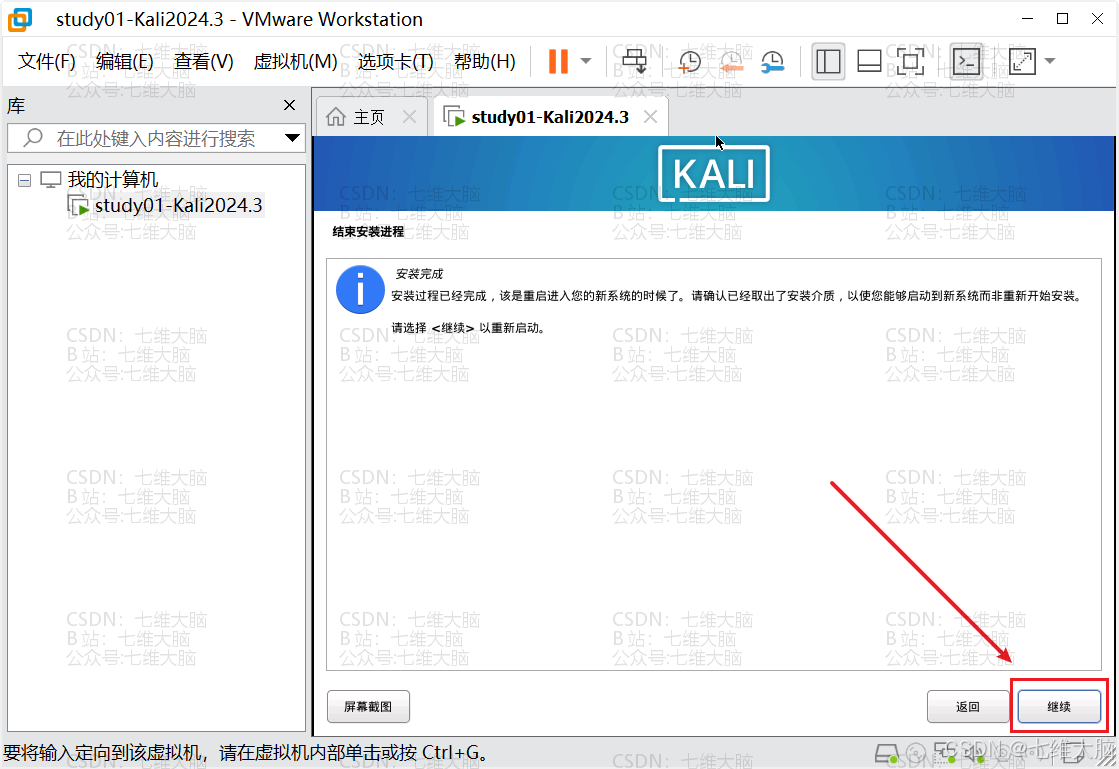The width and height of the screenshot is (1119, 769).
Task: Open the power options dropdown beside pause
Action: [x=586, y=61]
